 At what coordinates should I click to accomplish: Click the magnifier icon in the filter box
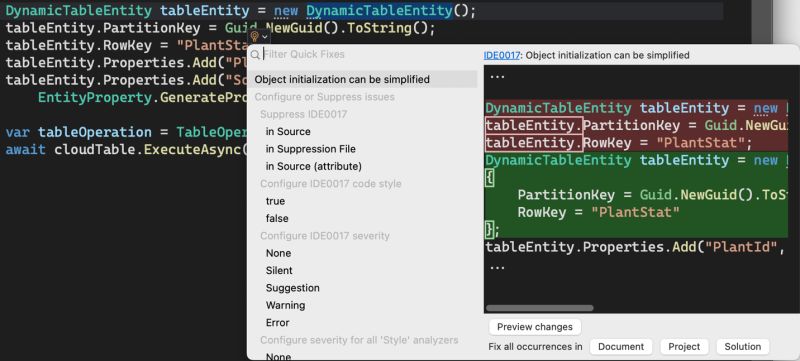click(255, 55)
